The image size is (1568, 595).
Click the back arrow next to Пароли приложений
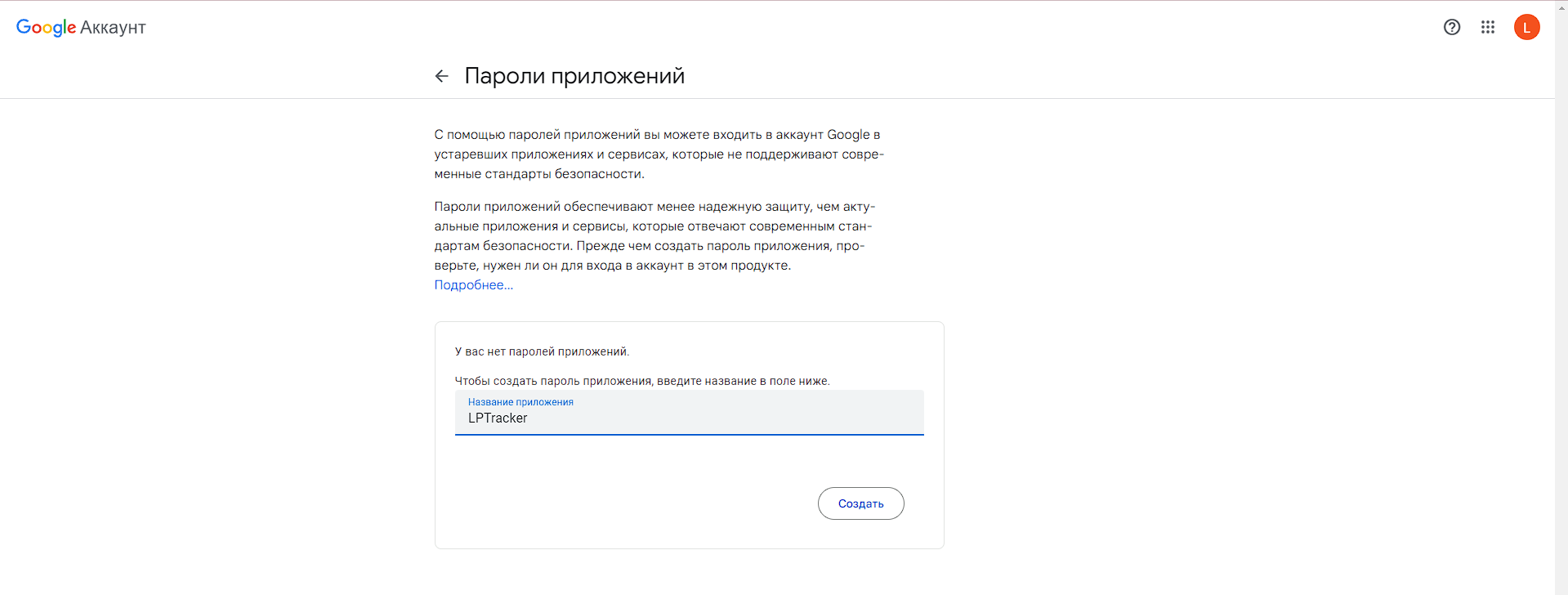442,76
